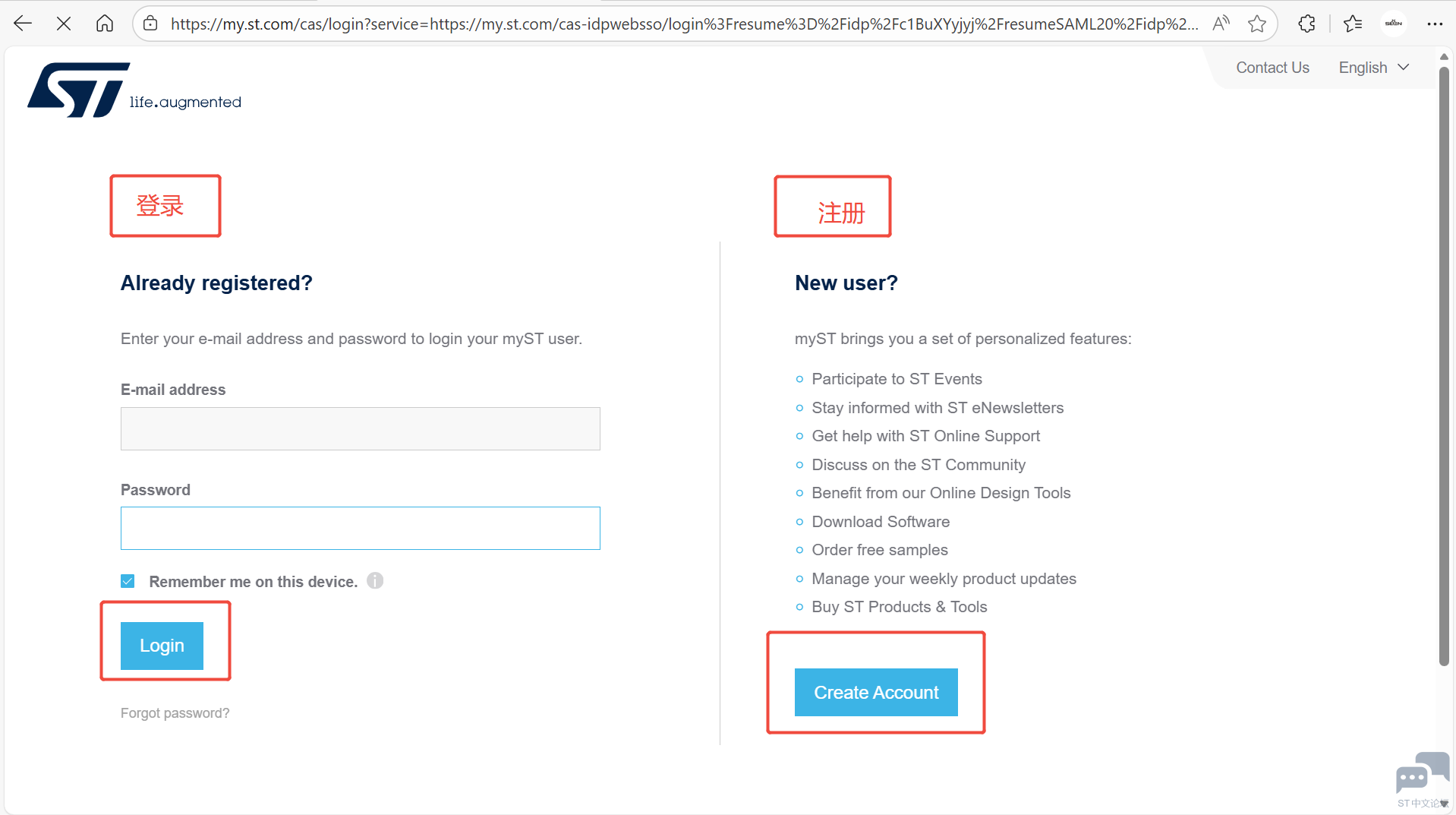The height and width of the screenshot is (815, 1456).
Task: Expand the English language dropdown
Action: [1373, 68]
